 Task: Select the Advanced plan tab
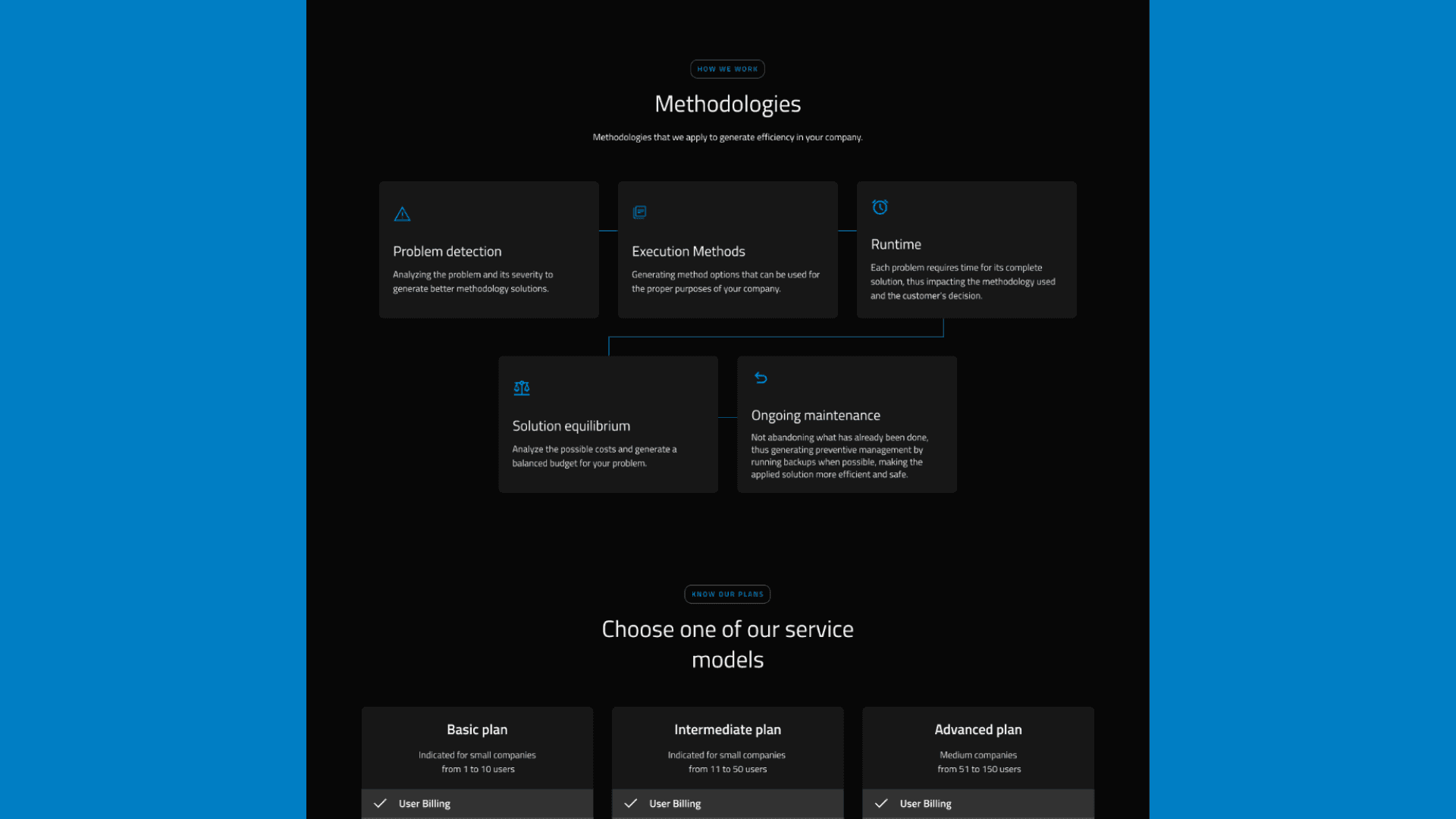978,729
